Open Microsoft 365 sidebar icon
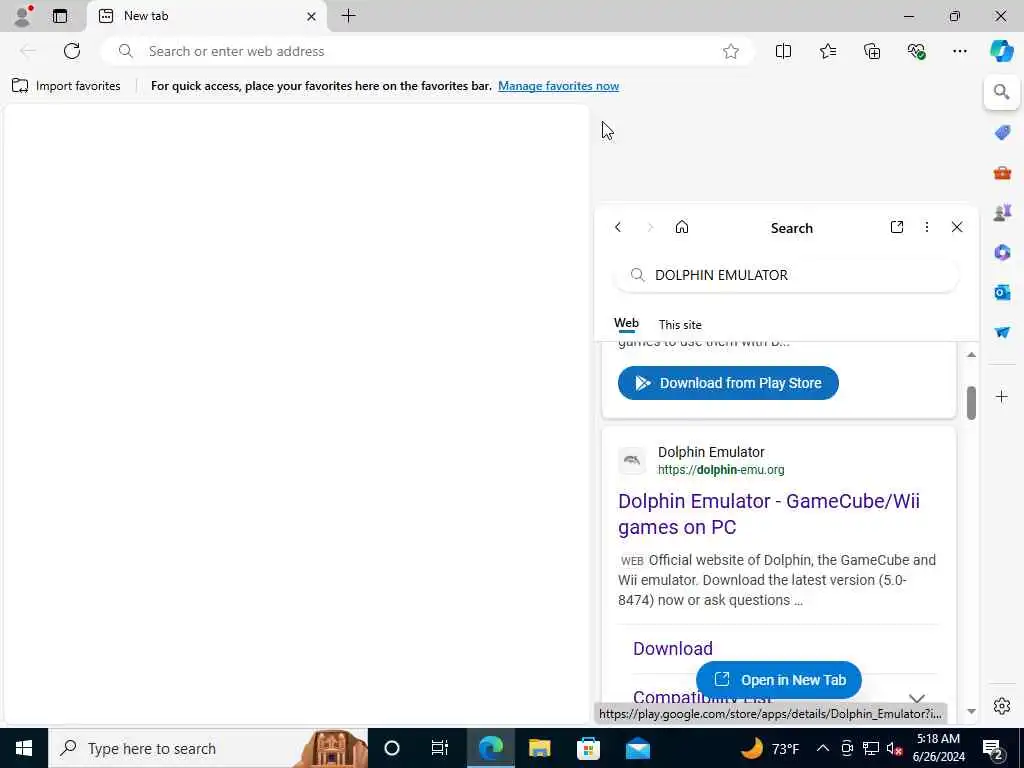The image size is (1024, 768). [x=1002, y=252]
